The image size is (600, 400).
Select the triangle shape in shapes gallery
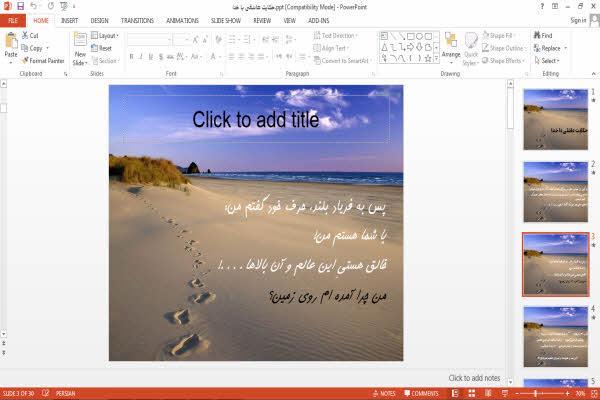tap(384, 47)
